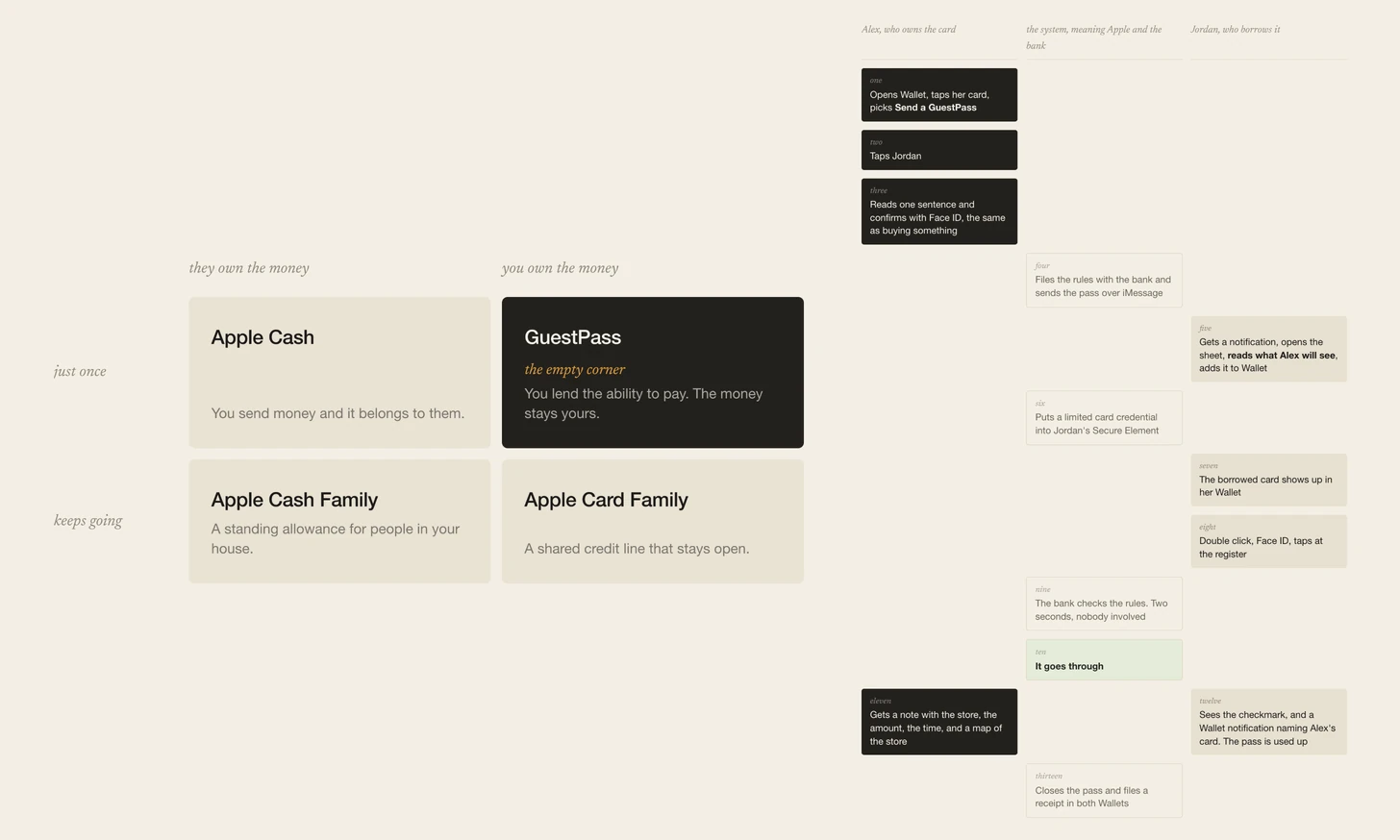Select the "Alex, who owns the card" header
This screenshot has height=840, width=1400.
(909, 30)
